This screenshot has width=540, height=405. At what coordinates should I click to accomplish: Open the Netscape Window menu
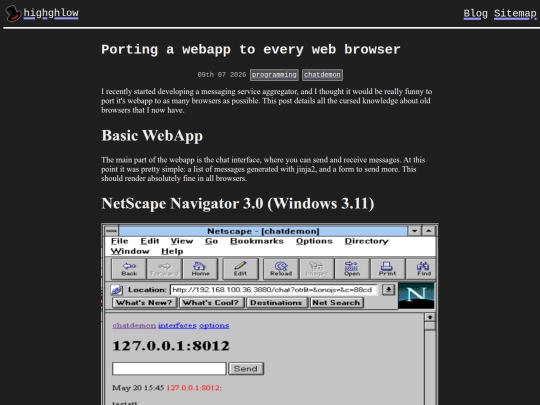(130, 251)
